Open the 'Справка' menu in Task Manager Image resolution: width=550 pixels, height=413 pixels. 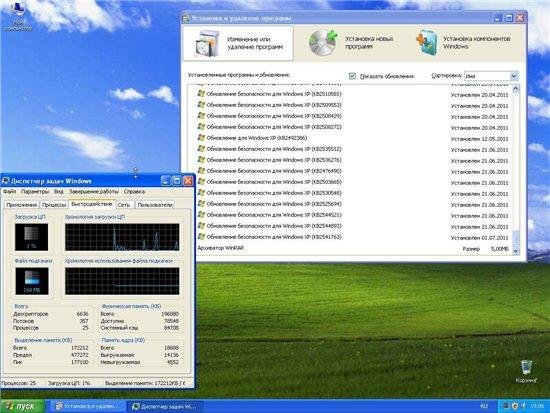coord(134,192)
